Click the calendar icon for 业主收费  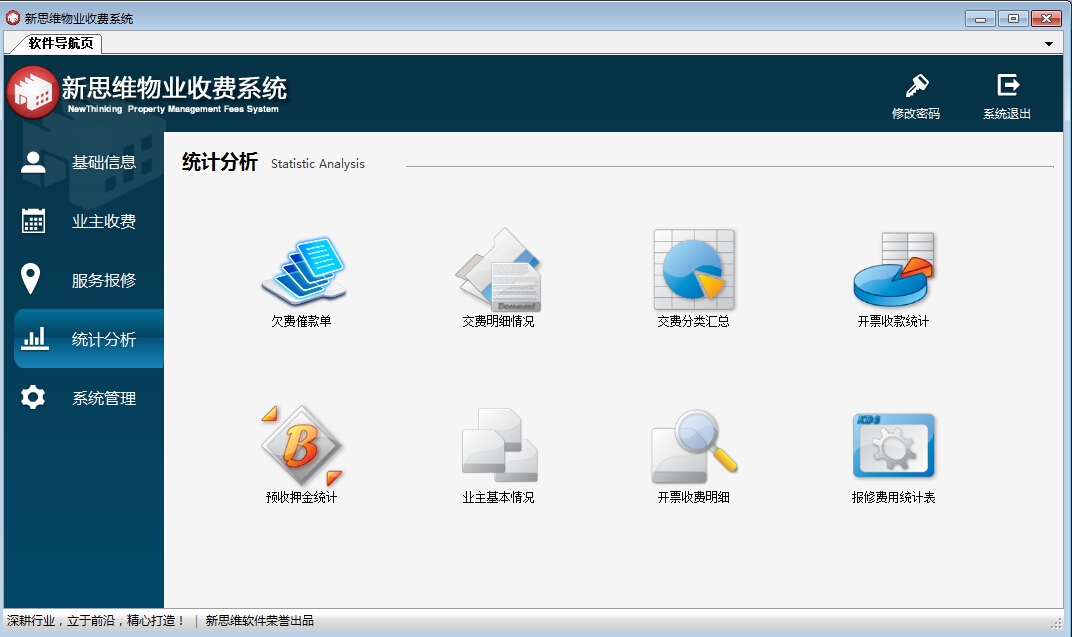[x=33, y=221]
